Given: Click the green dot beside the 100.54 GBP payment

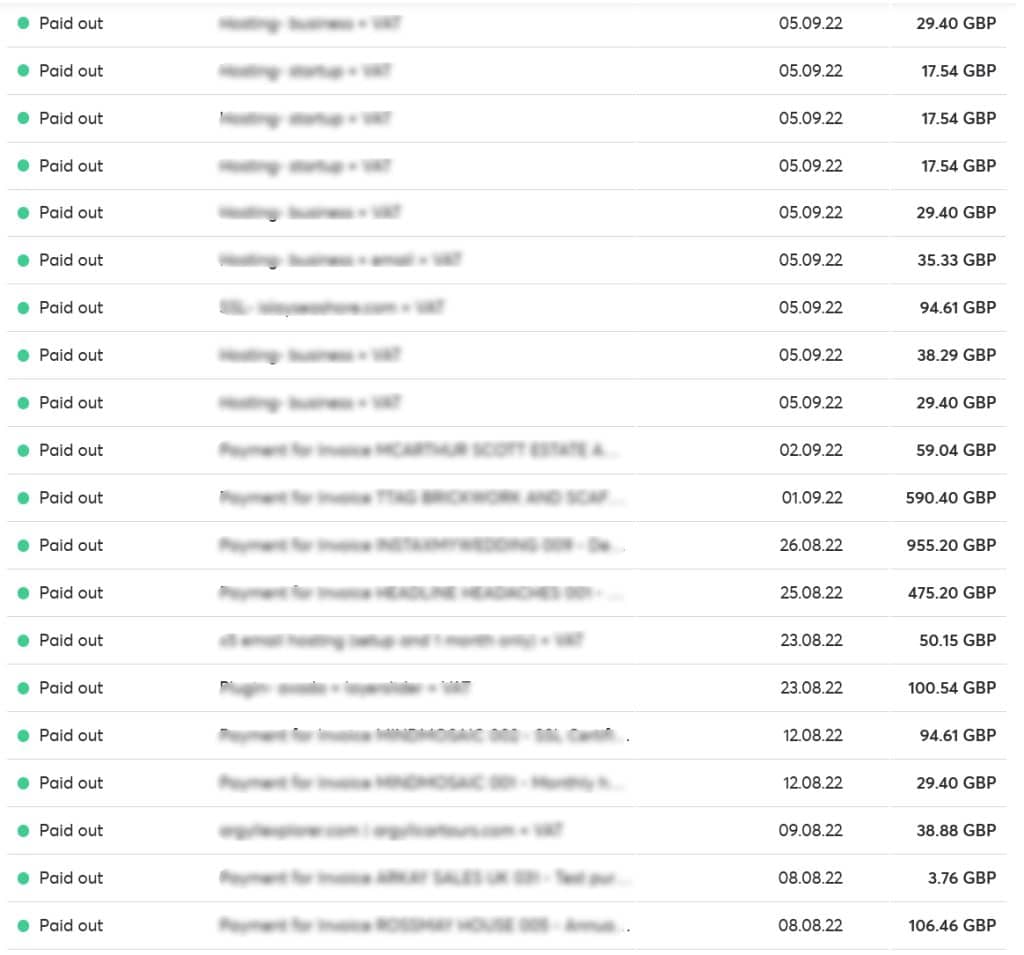Looking at the screenshot, I should point(24,688).
